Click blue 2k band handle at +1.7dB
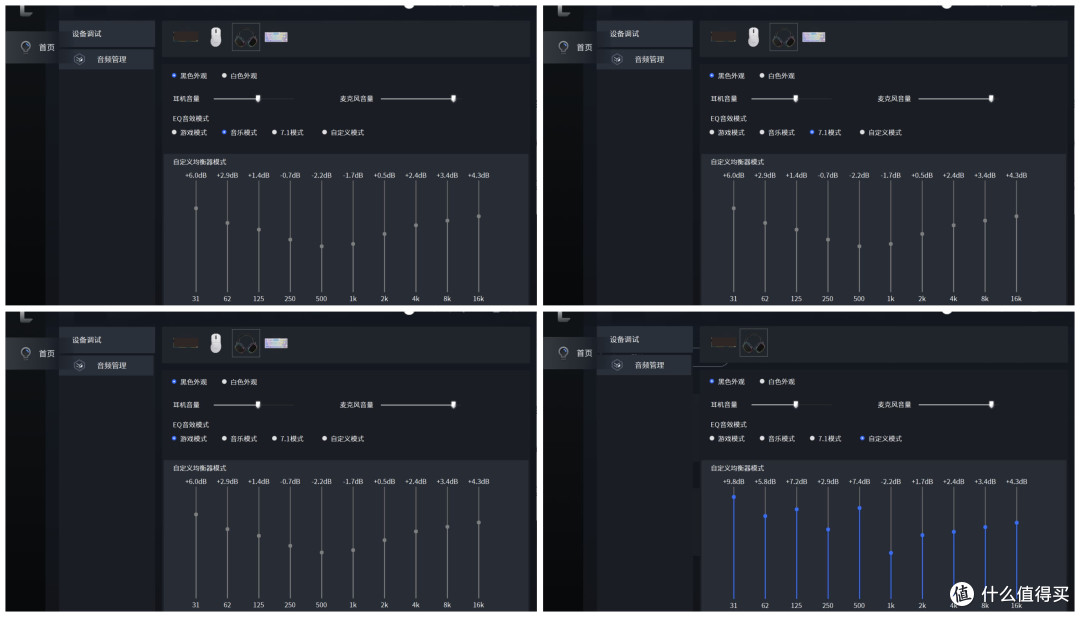 (922, 535)
